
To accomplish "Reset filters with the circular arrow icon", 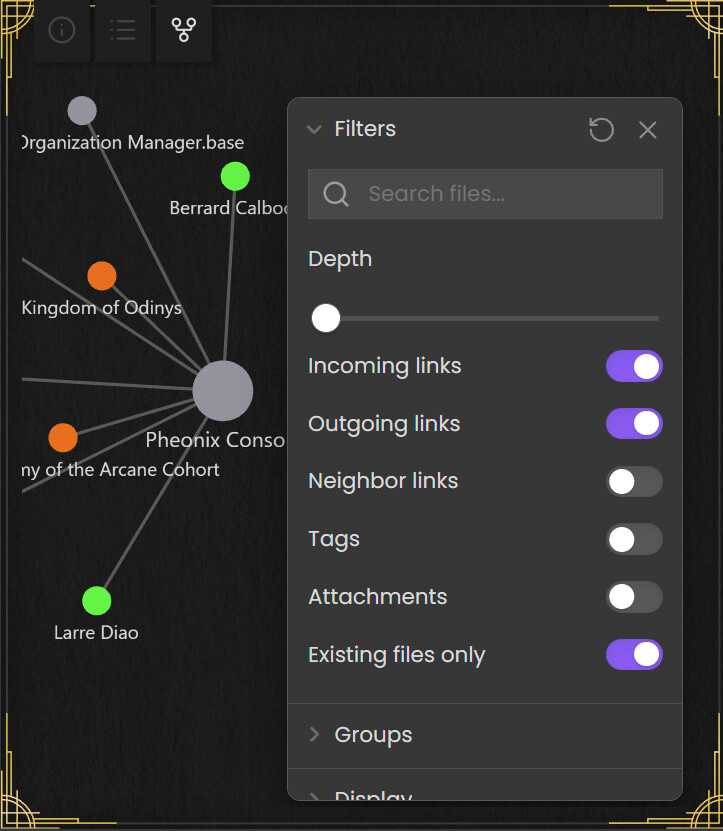I will [601, 130].
